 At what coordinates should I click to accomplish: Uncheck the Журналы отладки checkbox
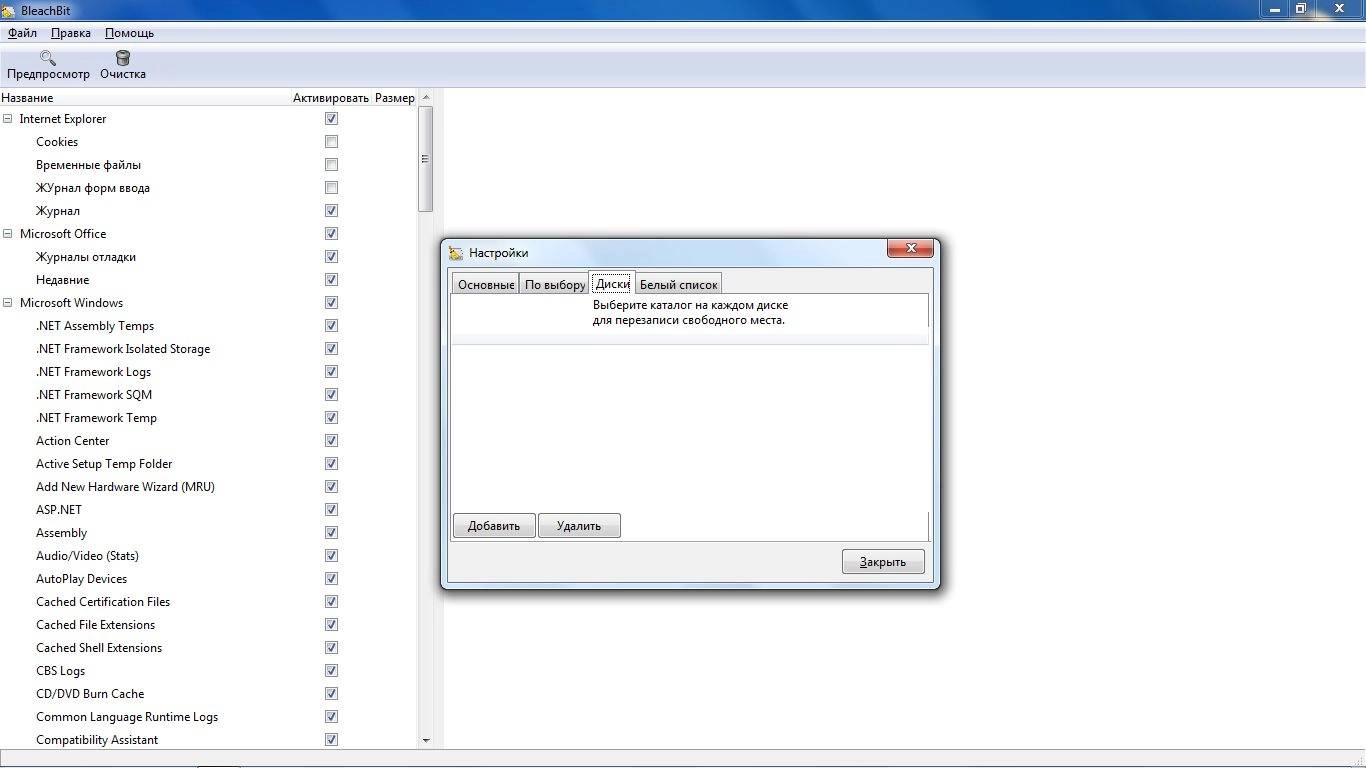[331, 257]
